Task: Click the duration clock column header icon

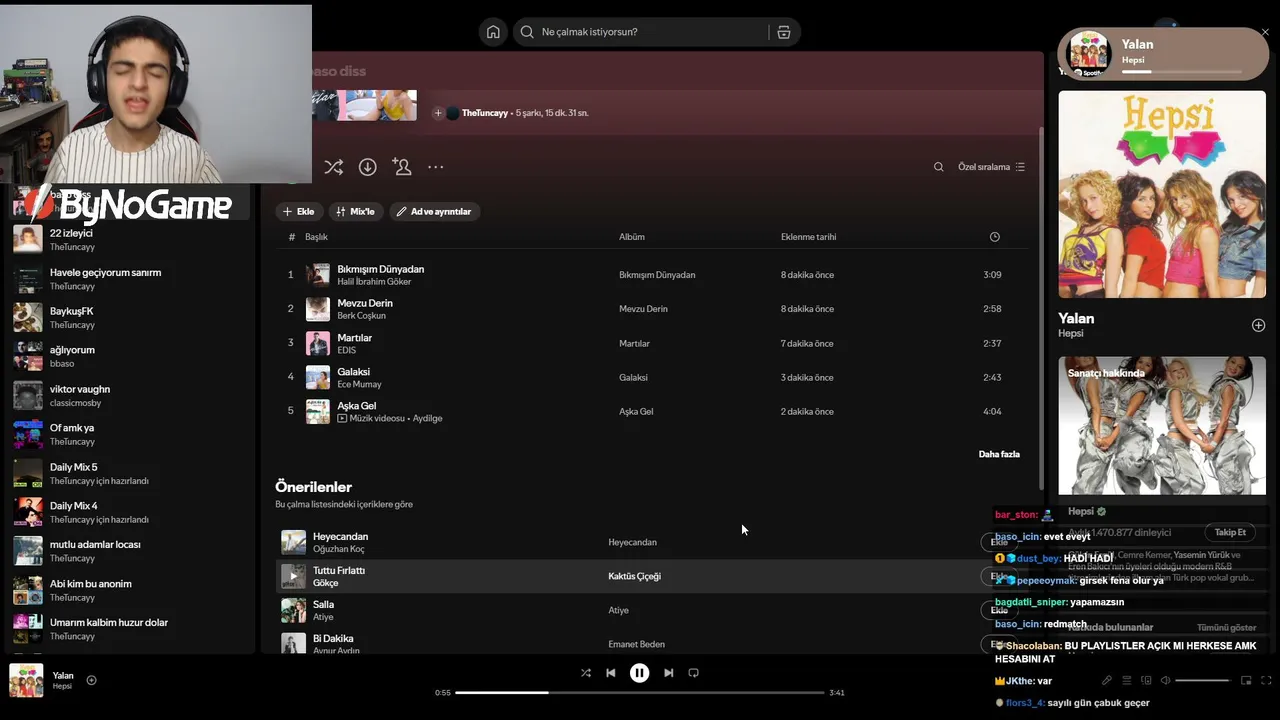Action: [994, 237]
